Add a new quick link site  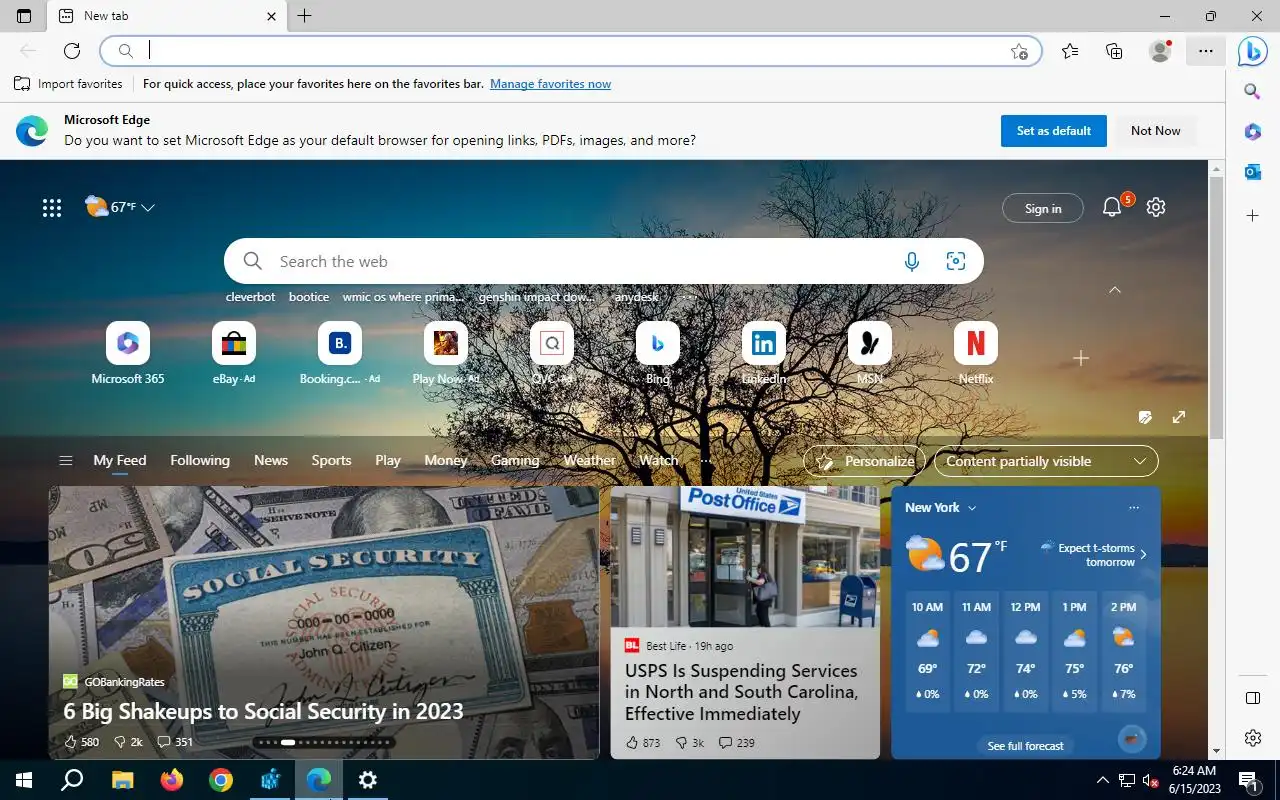1081,358
